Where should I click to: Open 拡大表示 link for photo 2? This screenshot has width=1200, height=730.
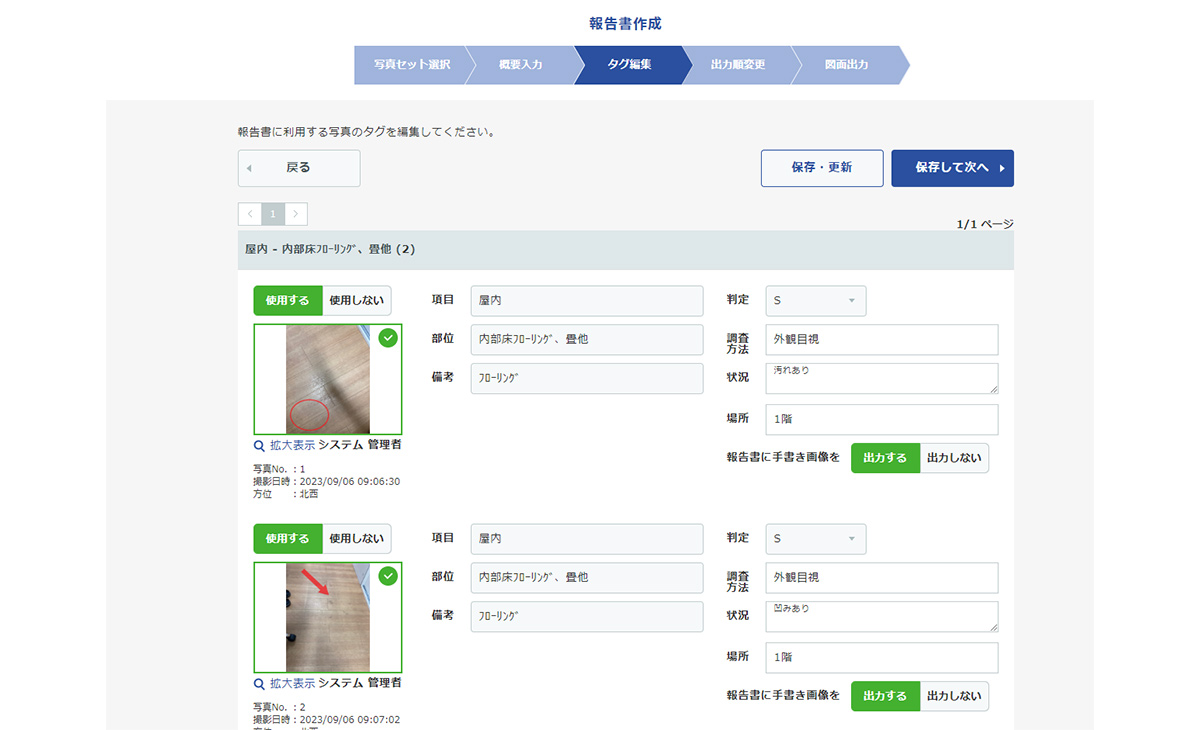(292, 683)
